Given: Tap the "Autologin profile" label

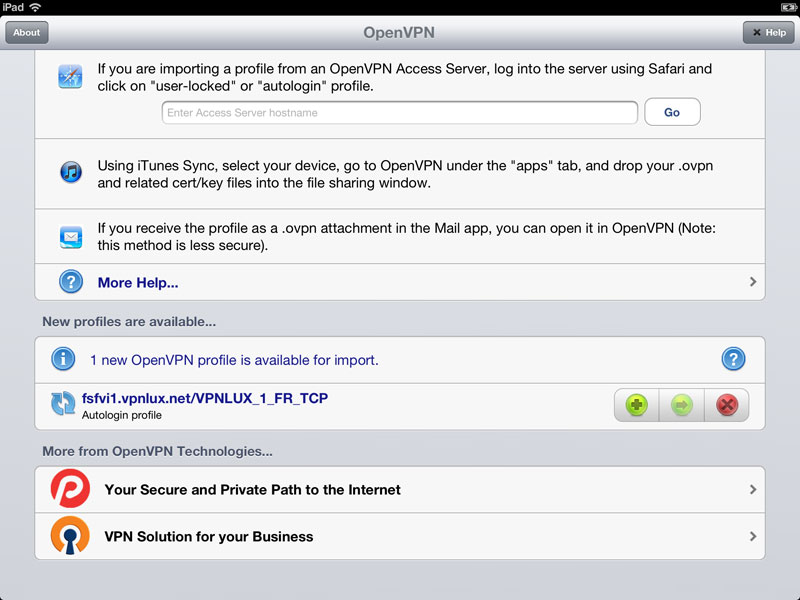Looking at the screenshot, I should click(121, 415).
